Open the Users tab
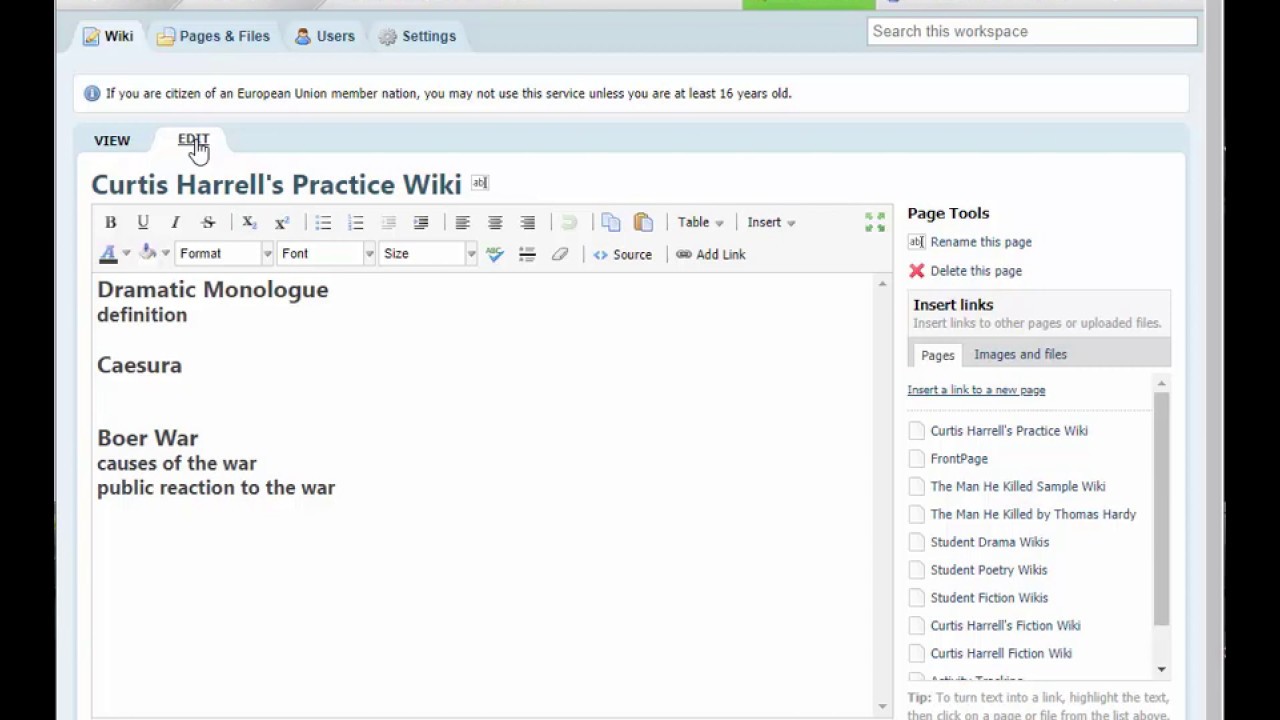 pyautogui.click(x=324, y=36)
